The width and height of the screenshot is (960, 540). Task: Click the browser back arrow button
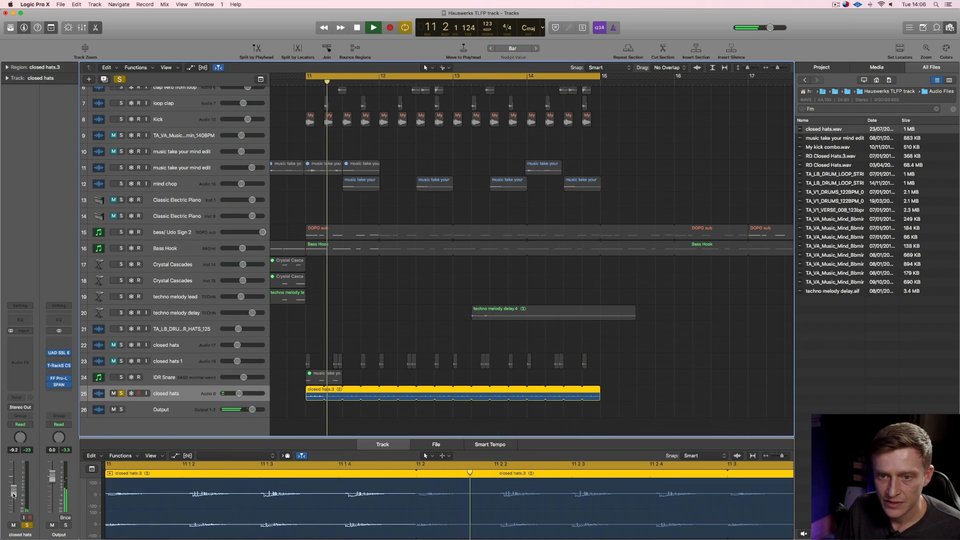click(804, 80)
